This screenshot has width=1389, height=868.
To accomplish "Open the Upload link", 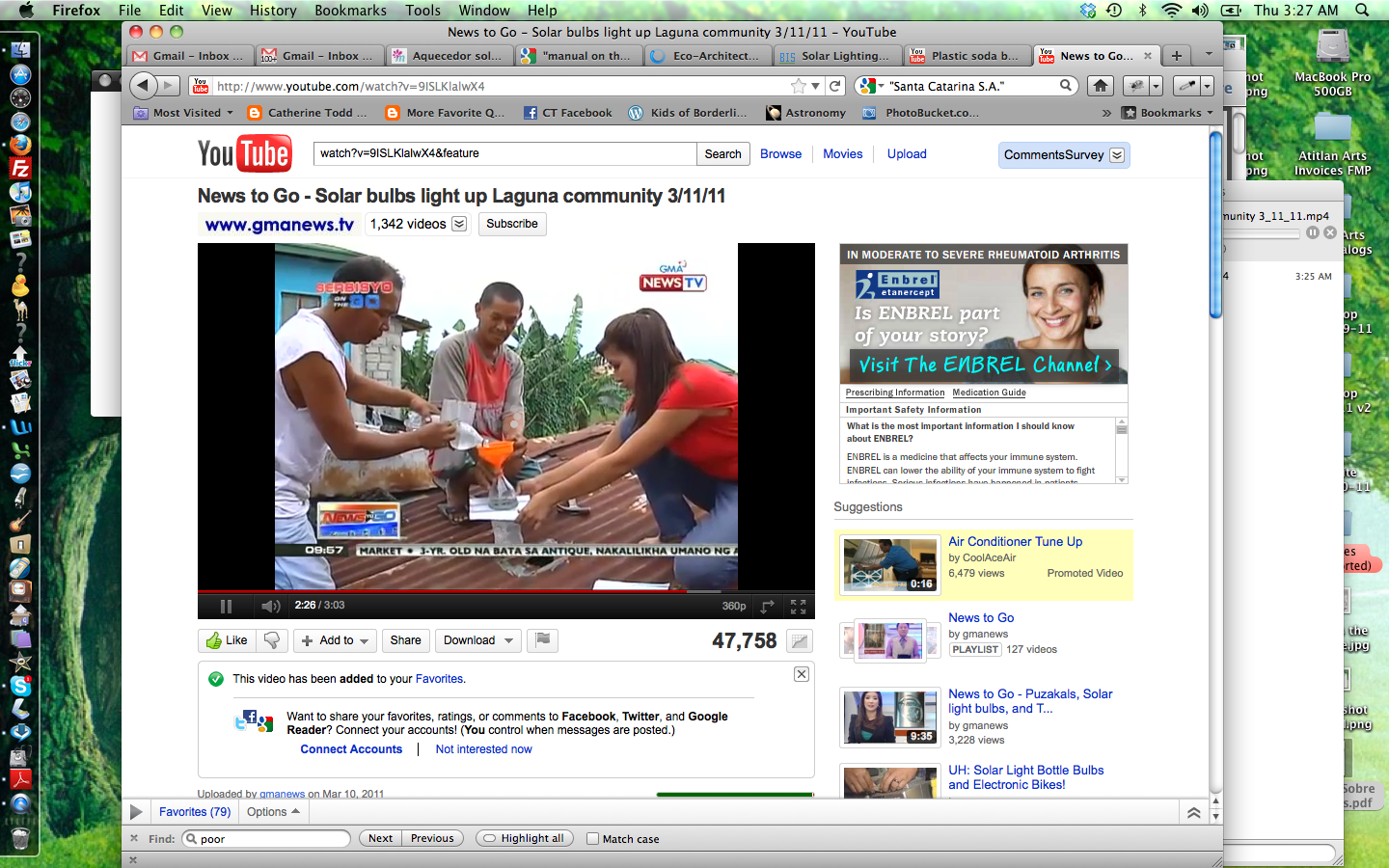I will tap(907, 154).
